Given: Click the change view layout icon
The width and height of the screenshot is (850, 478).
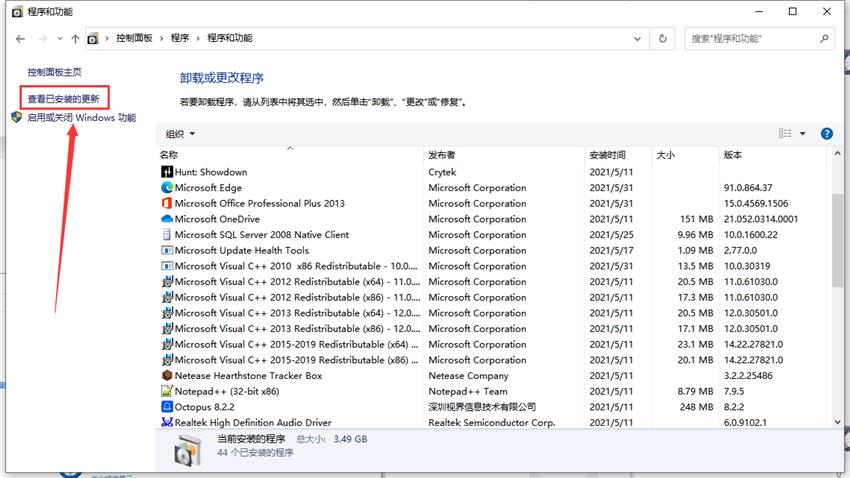Looking at the screenshot, I should 785,133.
